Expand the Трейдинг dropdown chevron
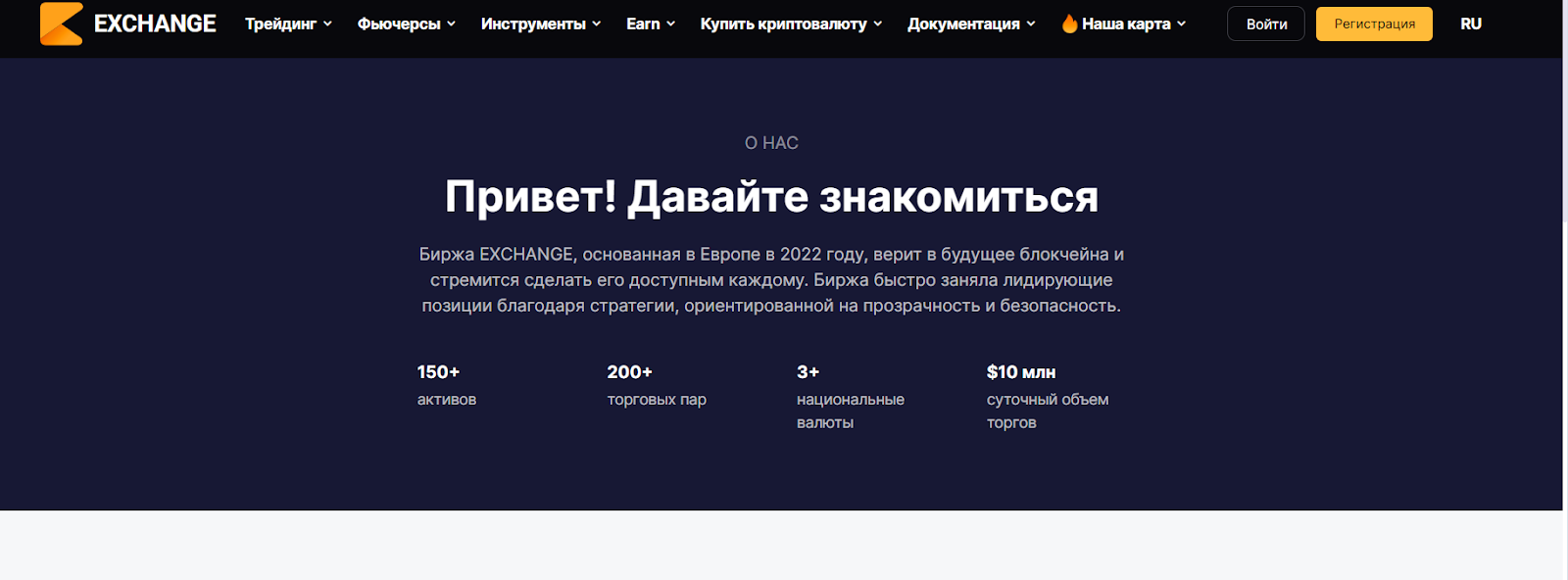The height and width of the screenshot is (580, 1568). [327, 24]
